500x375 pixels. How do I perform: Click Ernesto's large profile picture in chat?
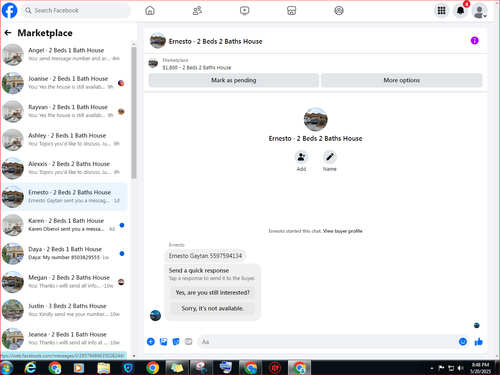click(316, 119)
